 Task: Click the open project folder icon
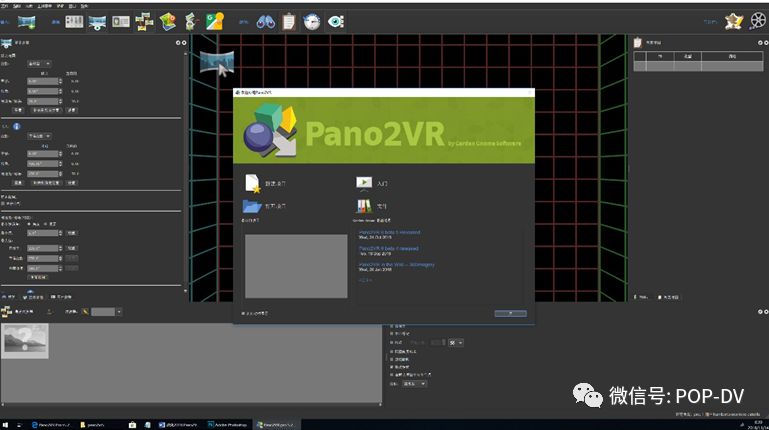pos(252,206)
